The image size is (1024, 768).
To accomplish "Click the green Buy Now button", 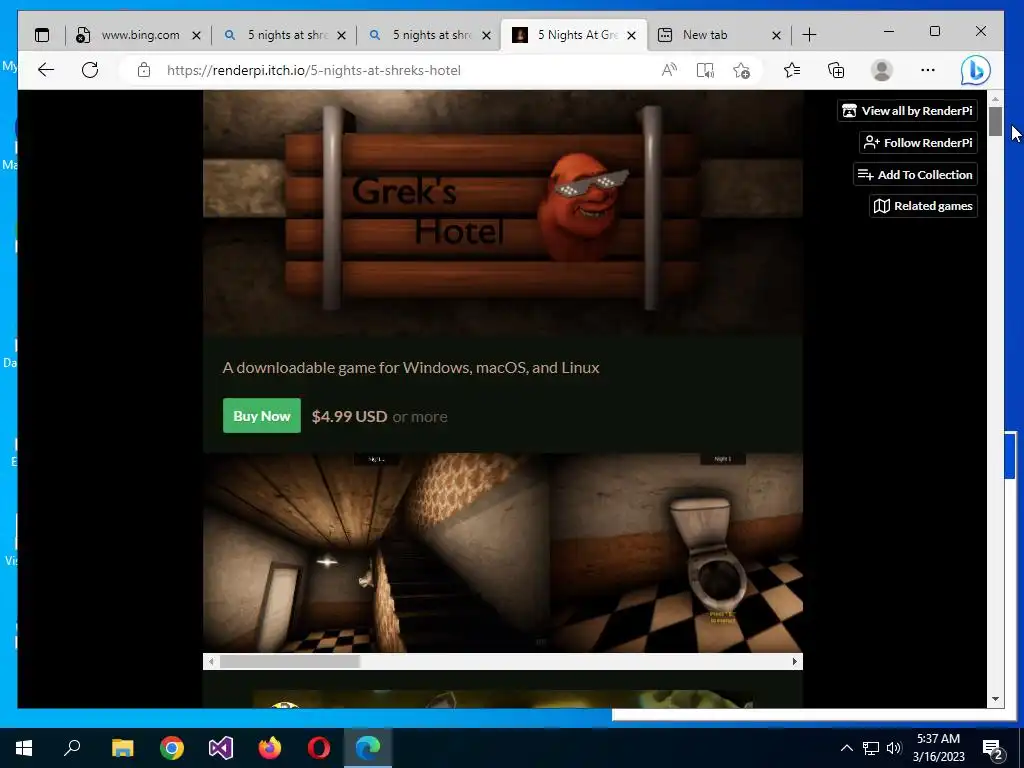I will [x=262, y=415].
